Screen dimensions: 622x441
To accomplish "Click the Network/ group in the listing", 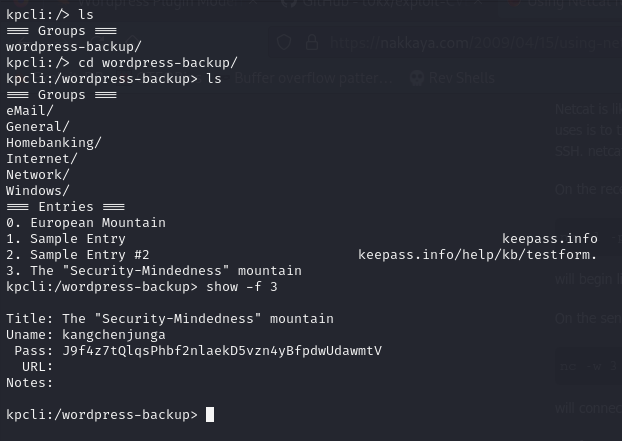I will [x=37, y=175].
